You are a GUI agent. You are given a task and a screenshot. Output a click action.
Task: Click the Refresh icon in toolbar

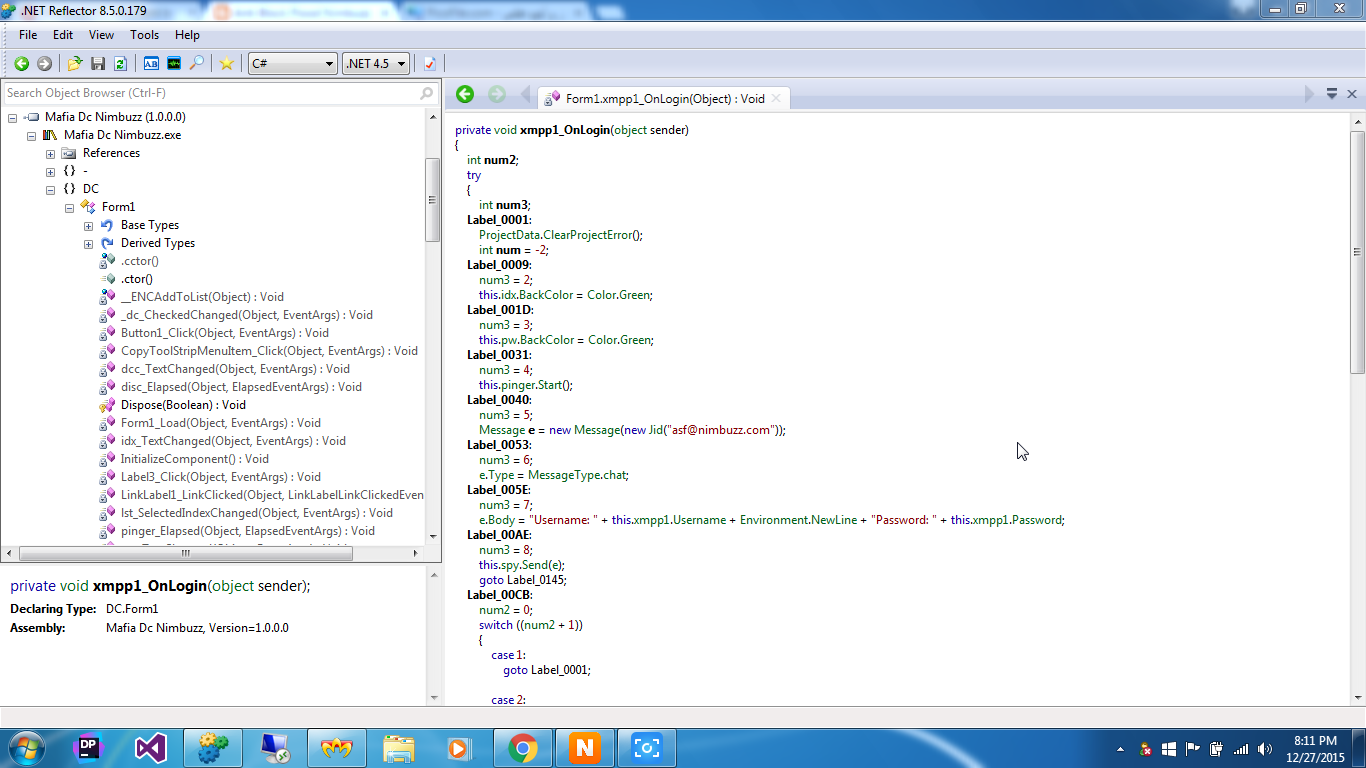120,63
